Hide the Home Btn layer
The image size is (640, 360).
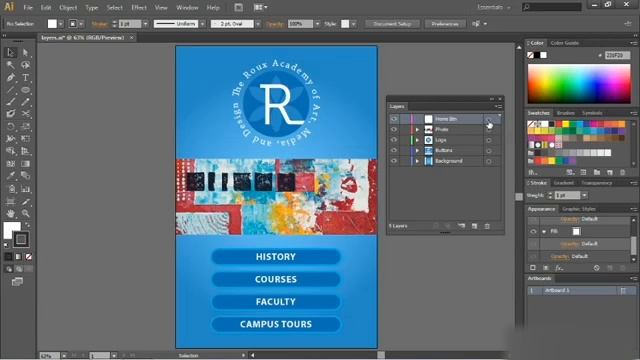393,119
